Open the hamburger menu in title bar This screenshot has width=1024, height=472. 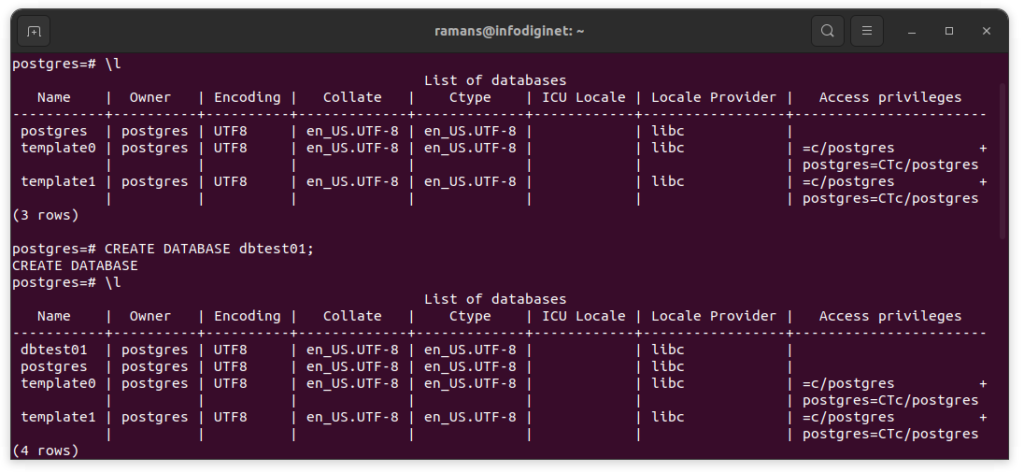click(867, 31)
